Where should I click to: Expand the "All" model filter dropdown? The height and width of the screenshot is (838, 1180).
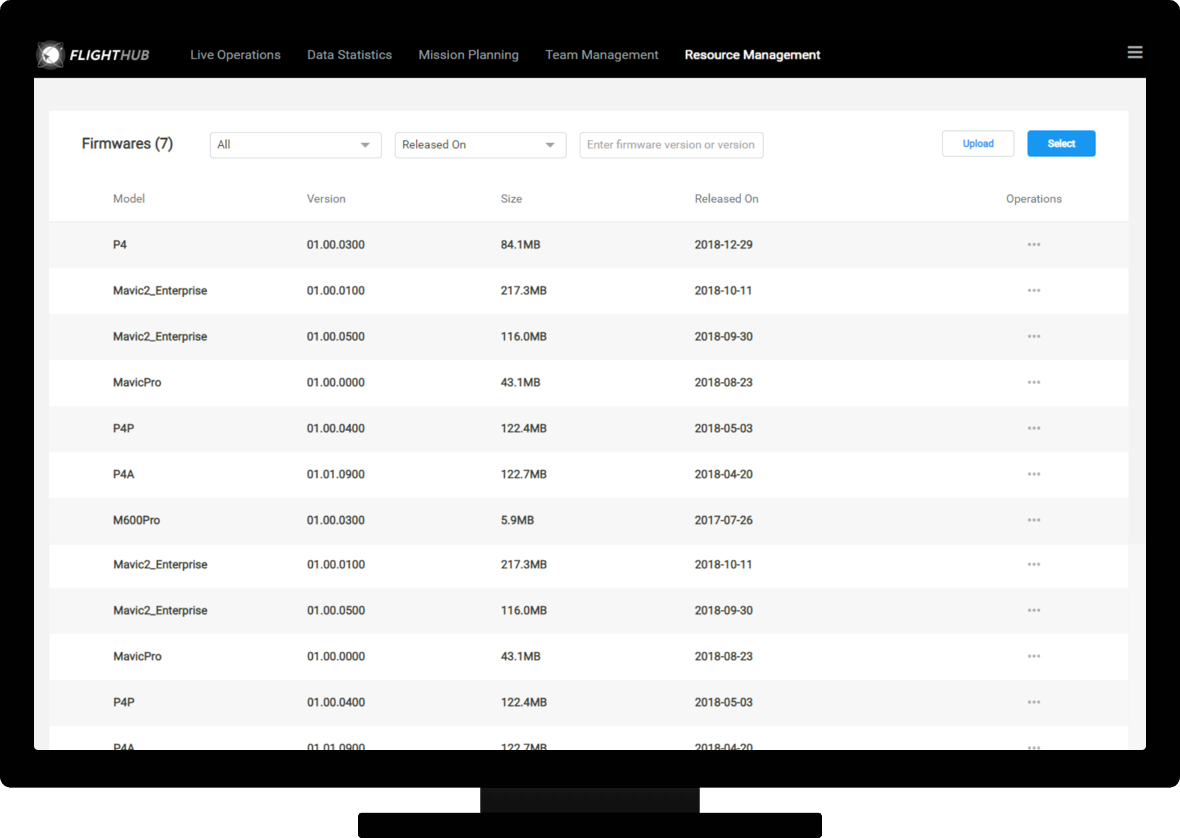pyautogui.click(x=295, y=145)
